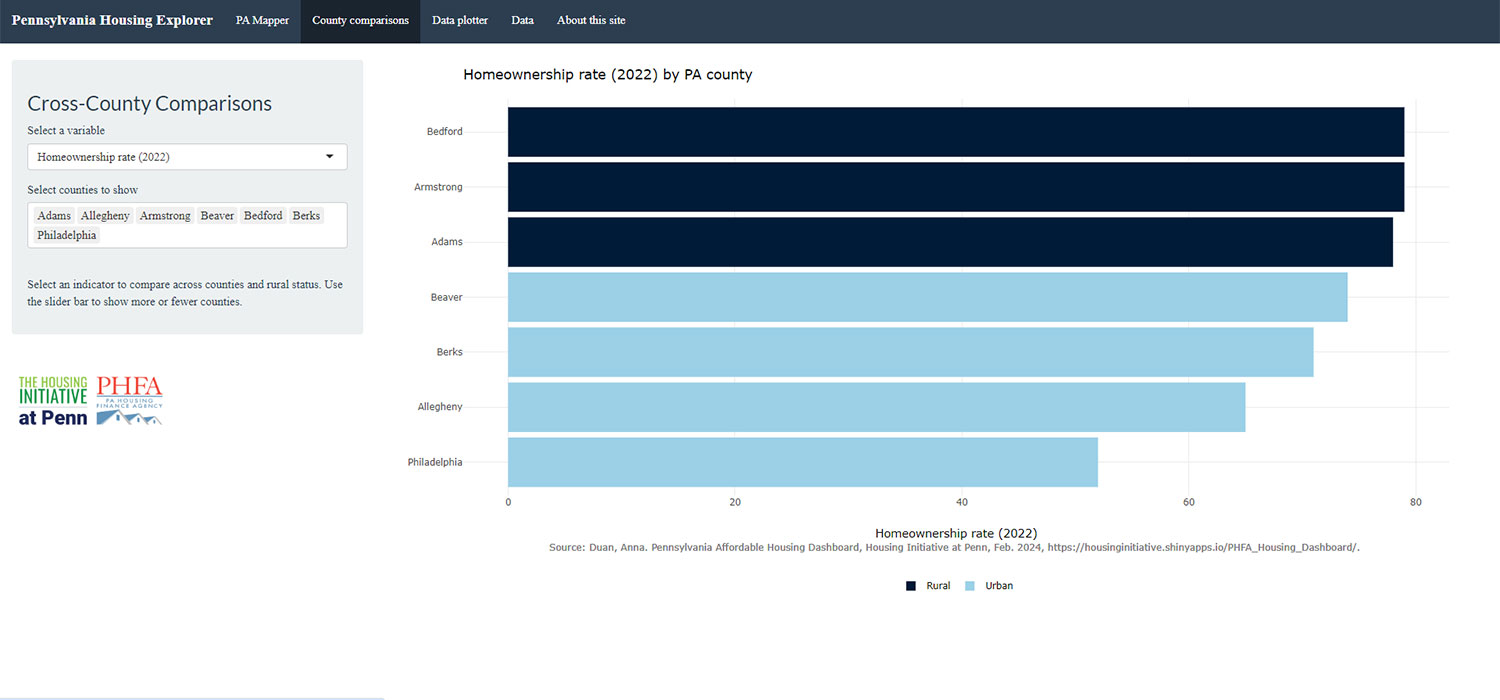Open the Data plotter tab

tap(459, 20)
